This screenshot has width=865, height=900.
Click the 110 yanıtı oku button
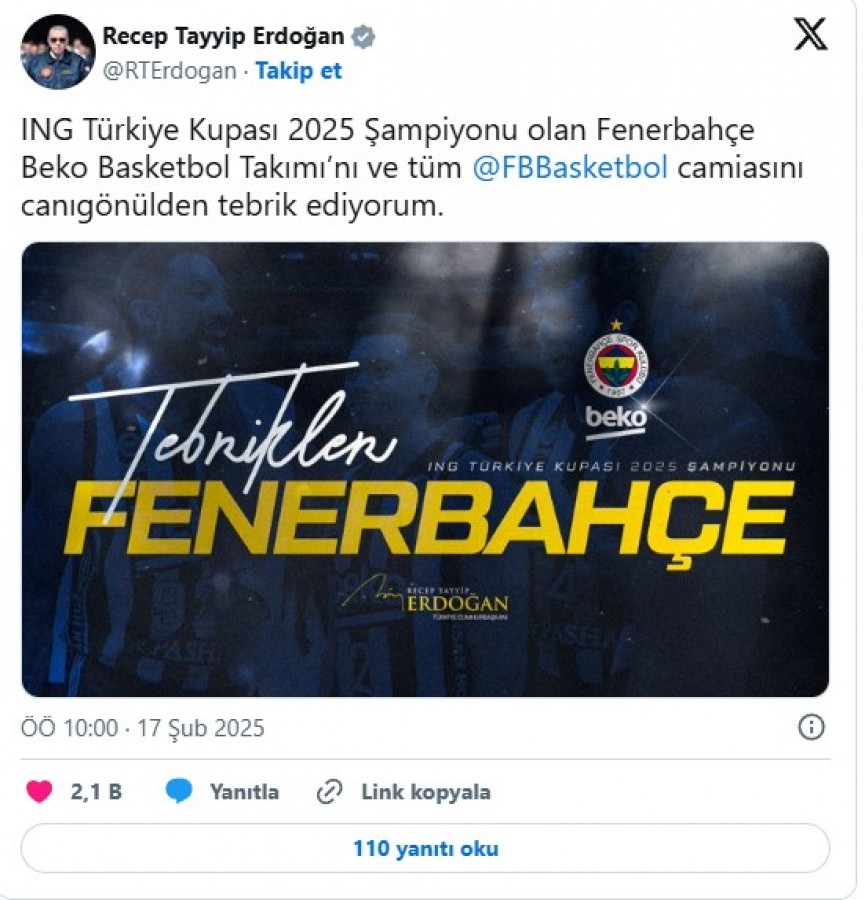(x=425, y=848)
